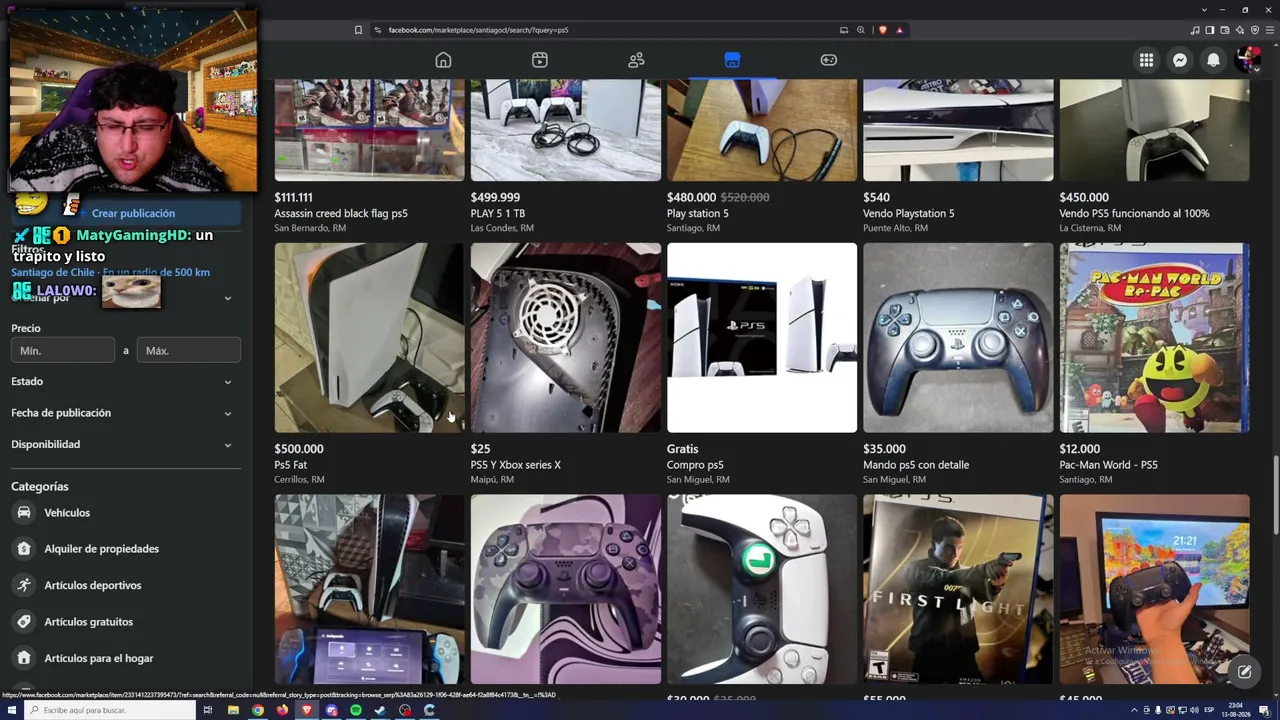
Task: Select the Marketplace tab icon
Action: [732, 60]
